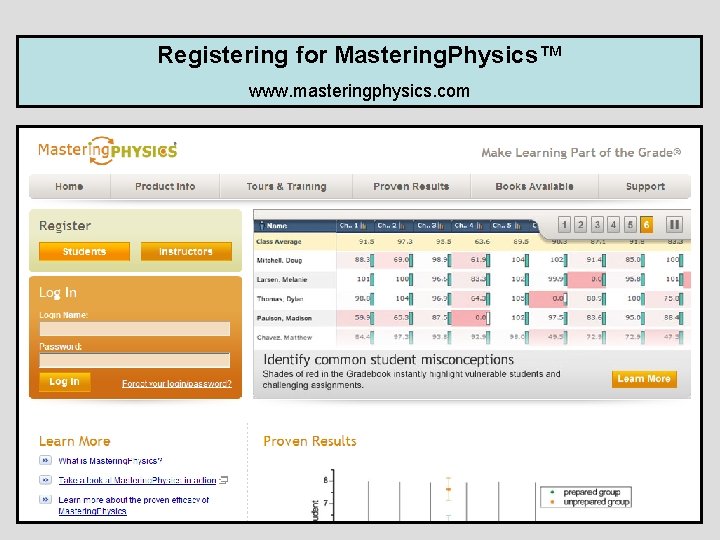Select student Paulson, Madison
This screenshot has height=540, width=720.
click(284, 318)
